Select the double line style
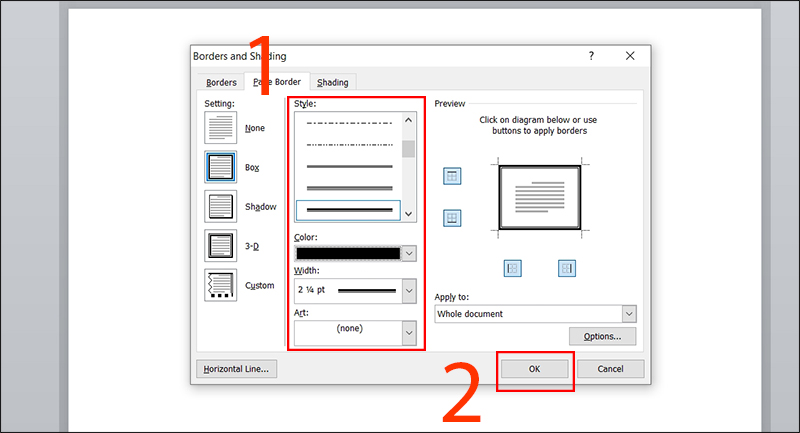Screen dimensions: 800x433 [x=349, y=167]
